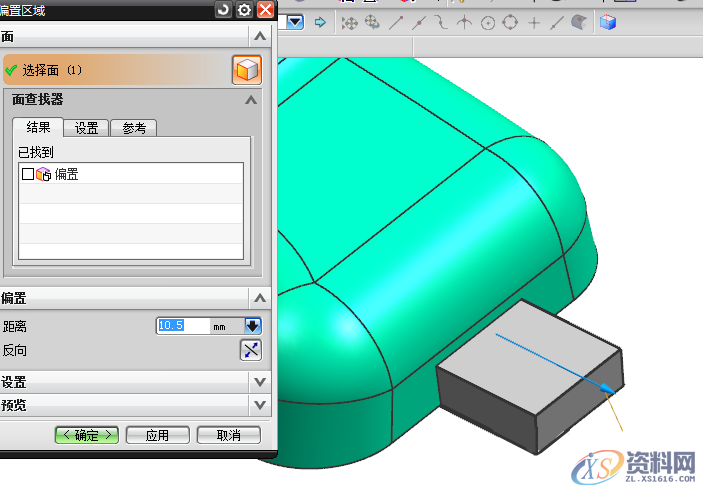This screenshot has width=703, height=492.
Task: Check the 偏置 checkbox in results list
Action: pyautogui.click(x=27, y=174)
